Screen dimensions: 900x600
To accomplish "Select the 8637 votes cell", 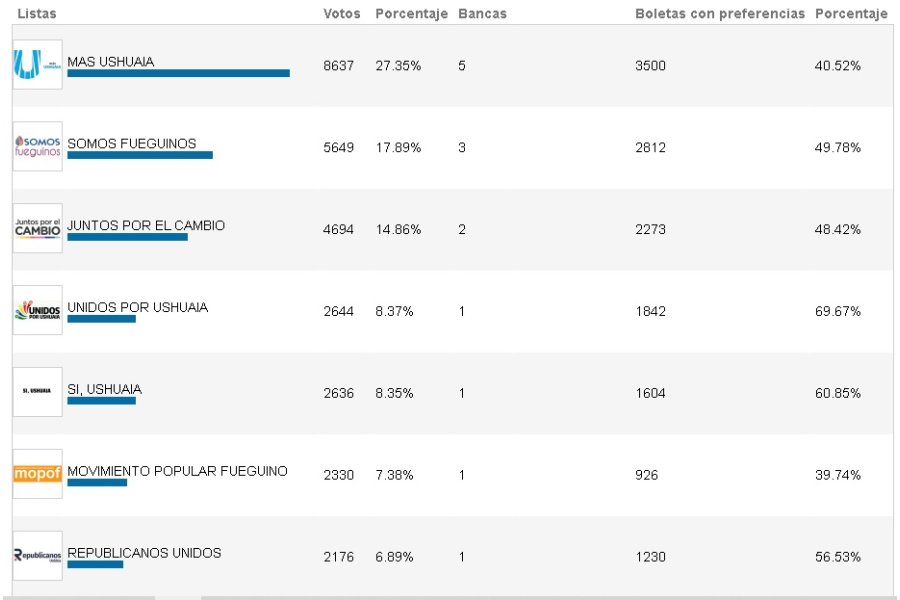I will (338, 65).
